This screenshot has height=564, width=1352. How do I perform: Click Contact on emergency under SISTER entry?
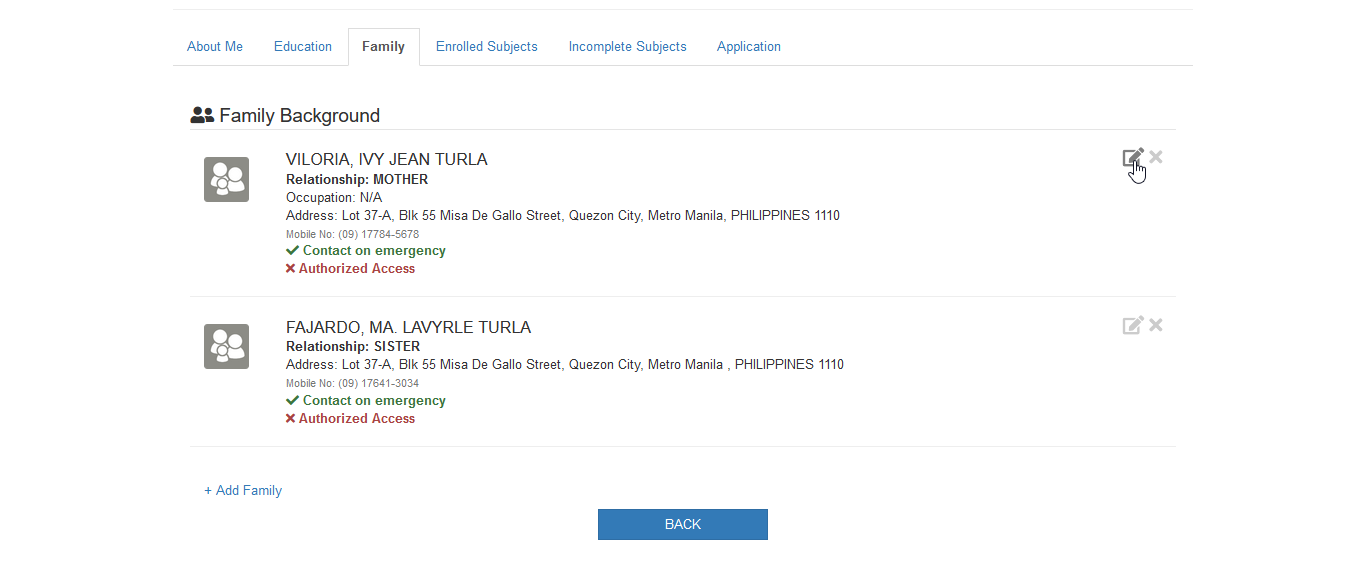366,401
